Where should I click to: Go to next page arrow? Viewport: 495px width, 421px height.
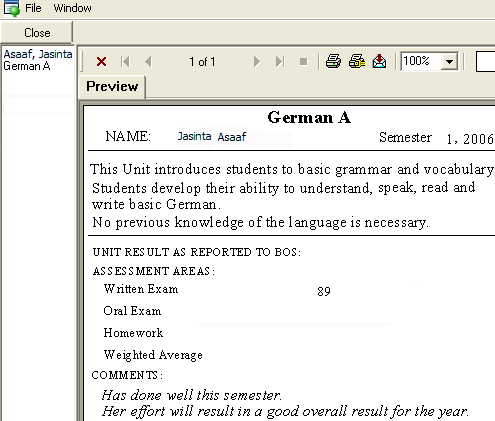coord(256,62)
